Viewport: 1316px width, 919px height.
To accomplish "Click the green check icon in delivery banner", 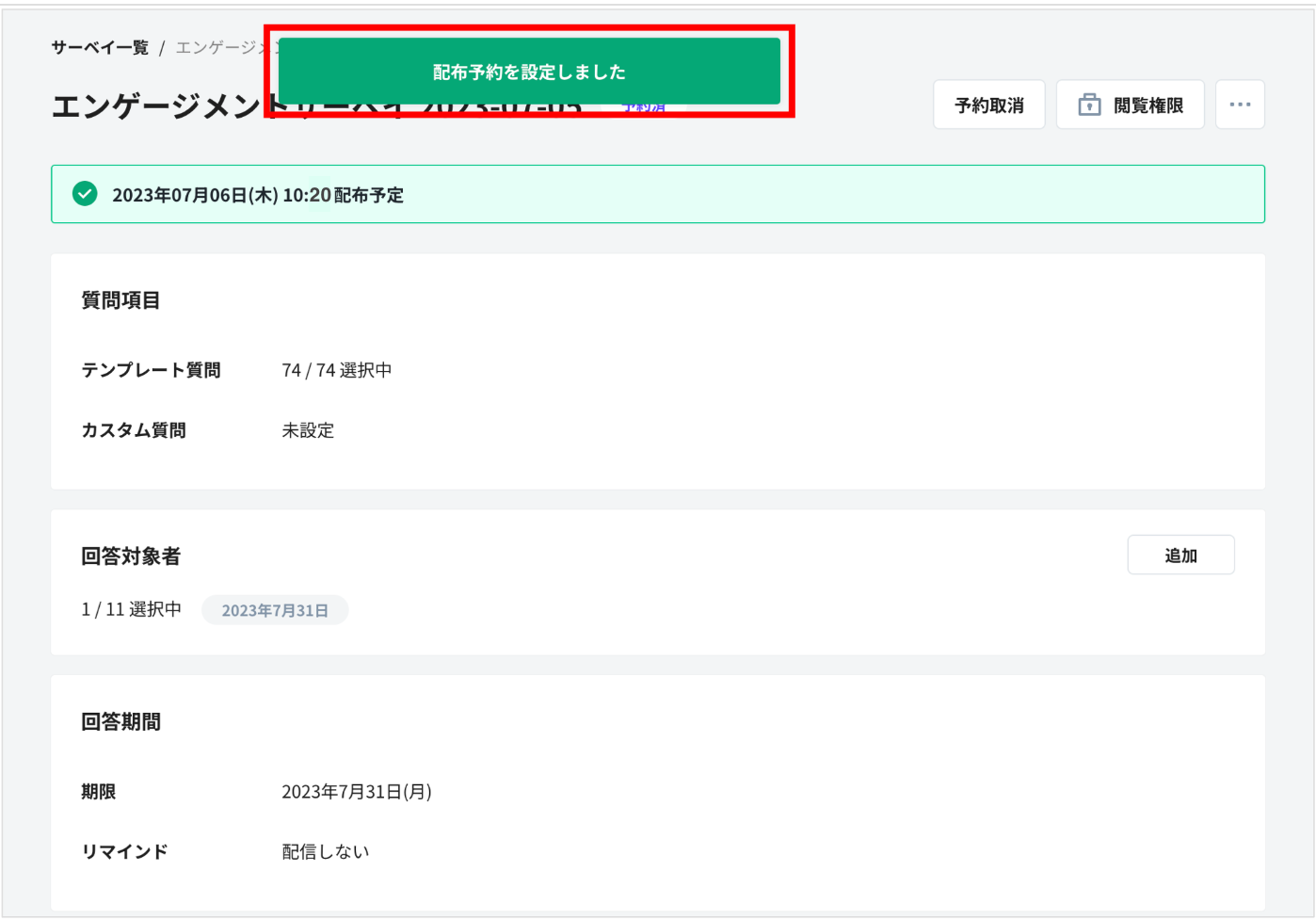I will pos(85,194).
